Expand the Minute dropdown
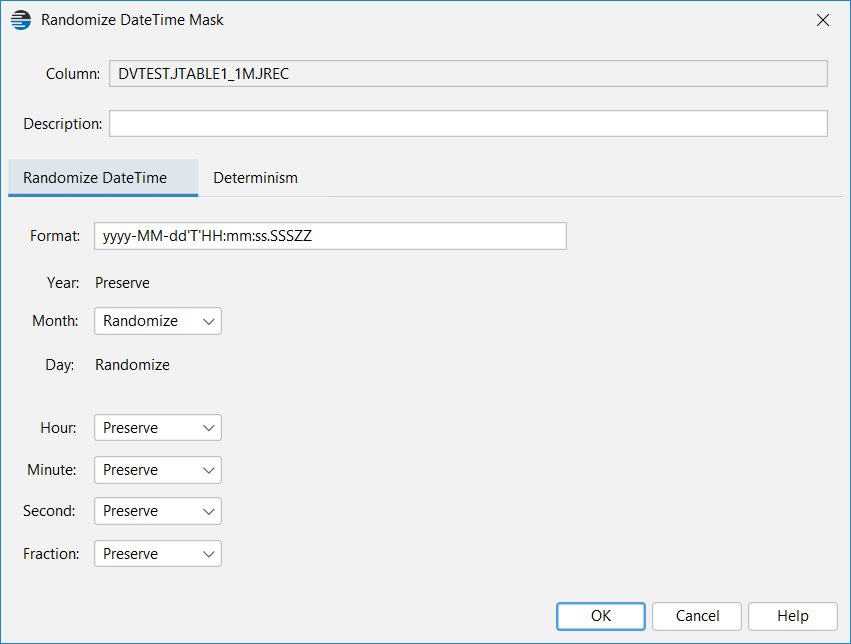The height and width of the screenshot is (644, 851). (x=157, y=469)
